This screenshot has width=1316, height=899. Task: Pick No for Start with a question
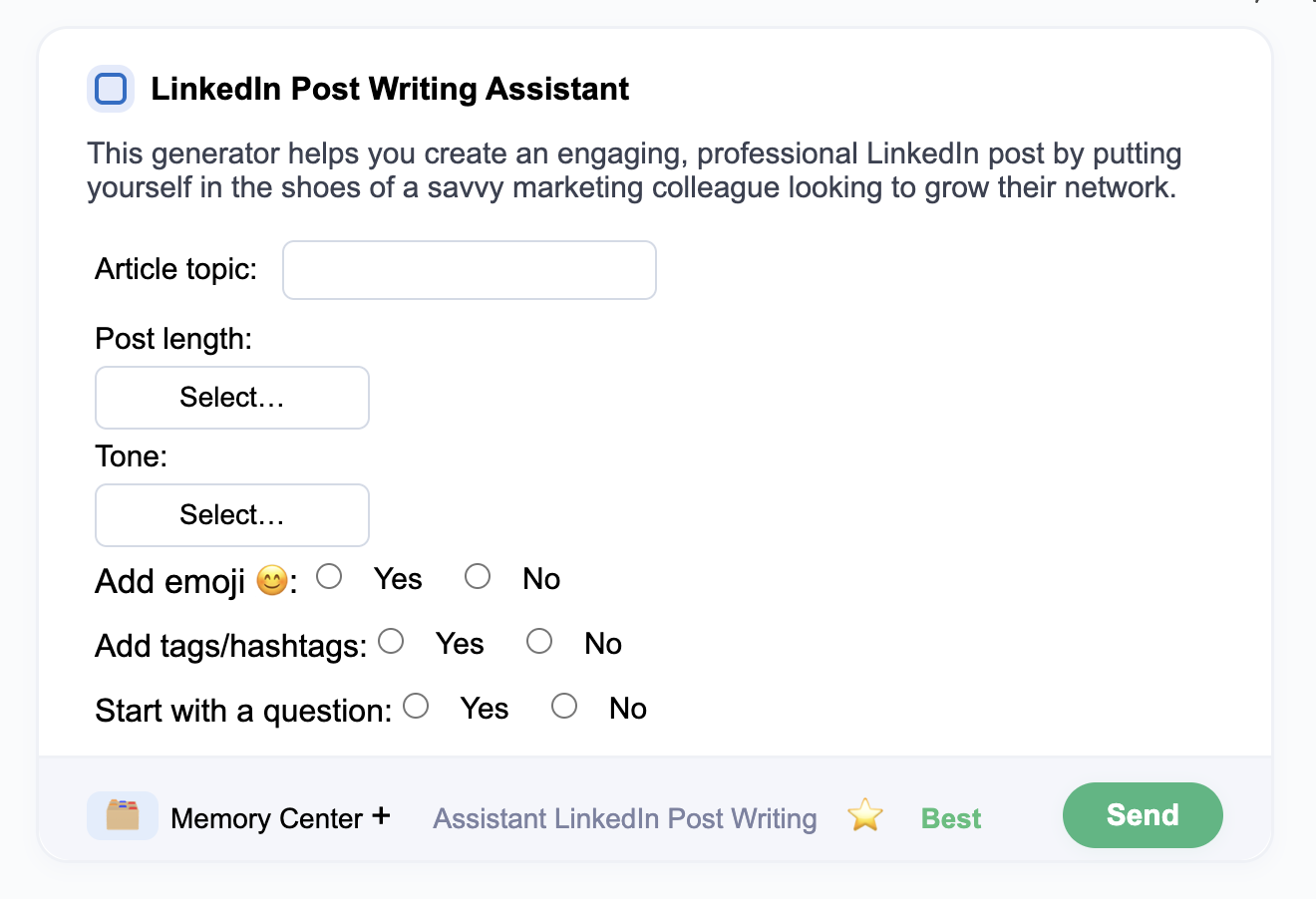pyautogui.click(x=565, y=707)
